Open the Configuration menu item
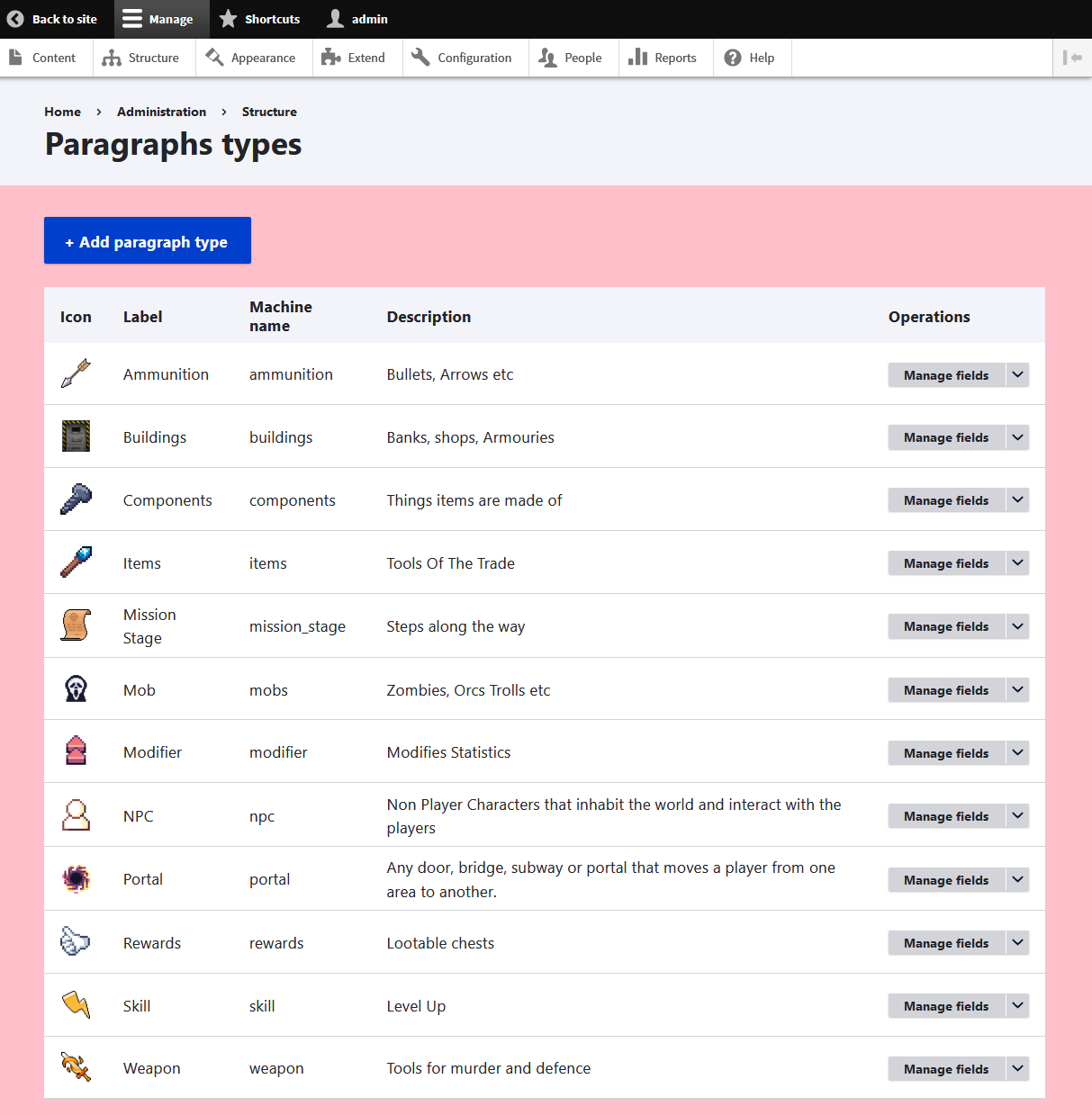1092x1115 pixels. 463,58
